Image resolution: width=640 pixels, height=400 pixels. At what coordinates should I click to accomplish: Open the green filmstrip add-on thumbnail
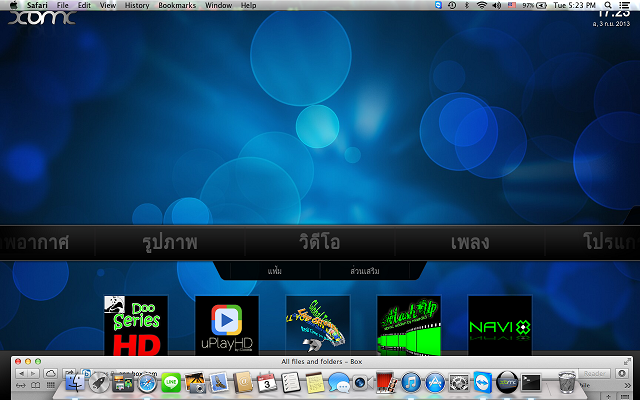pos(409,326)
